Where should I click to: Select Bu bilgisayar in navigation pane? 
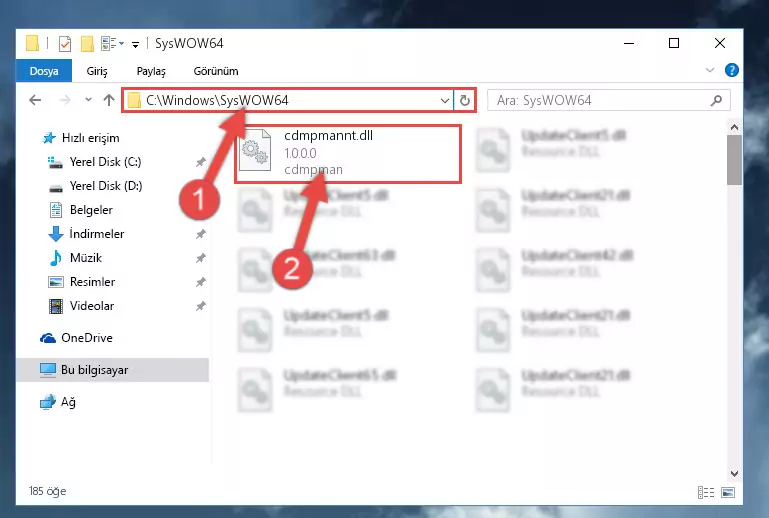click(112, 370)
